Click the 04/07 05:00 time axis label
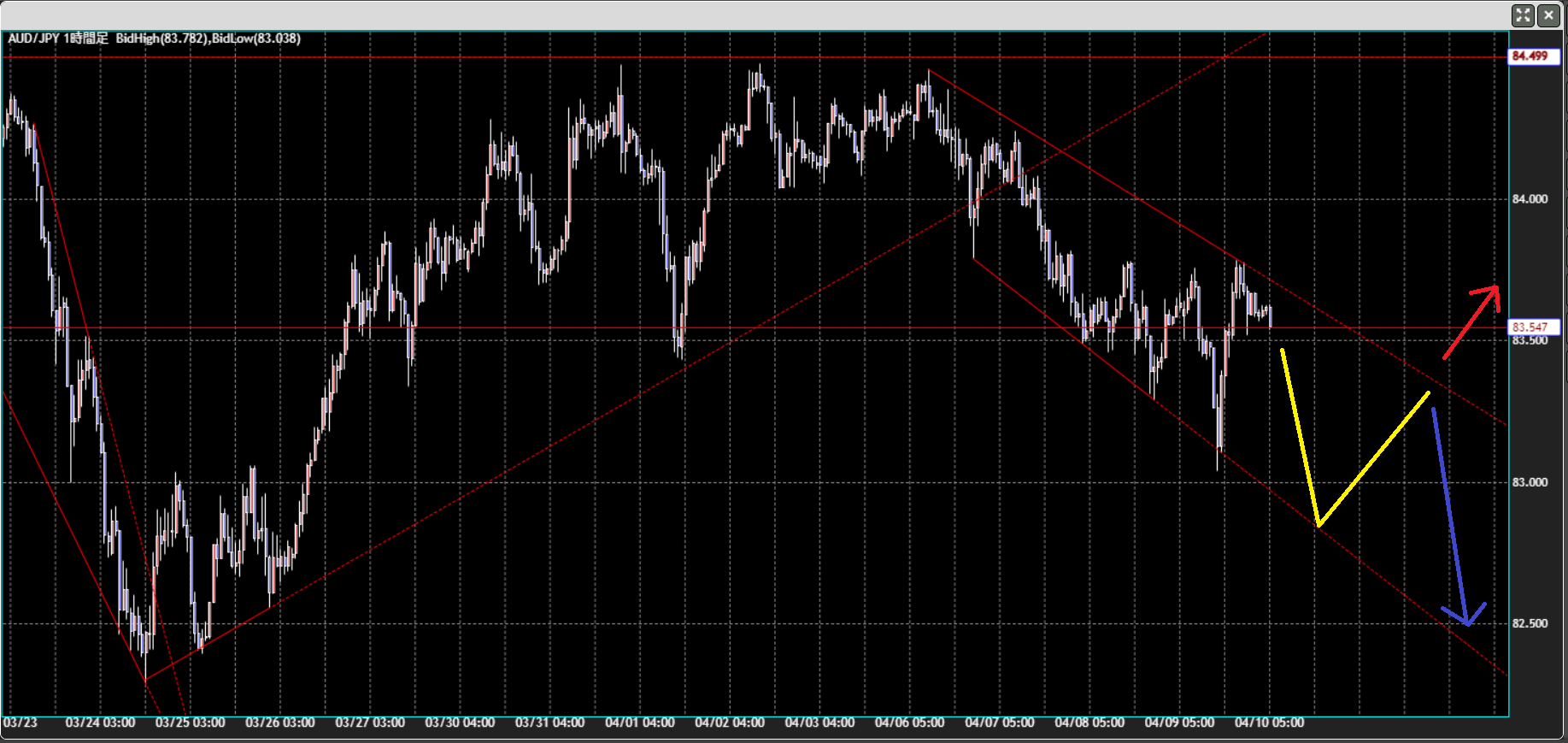Screen dimensions: 1568x743 pyautogui.click(x=1000, y=723)
